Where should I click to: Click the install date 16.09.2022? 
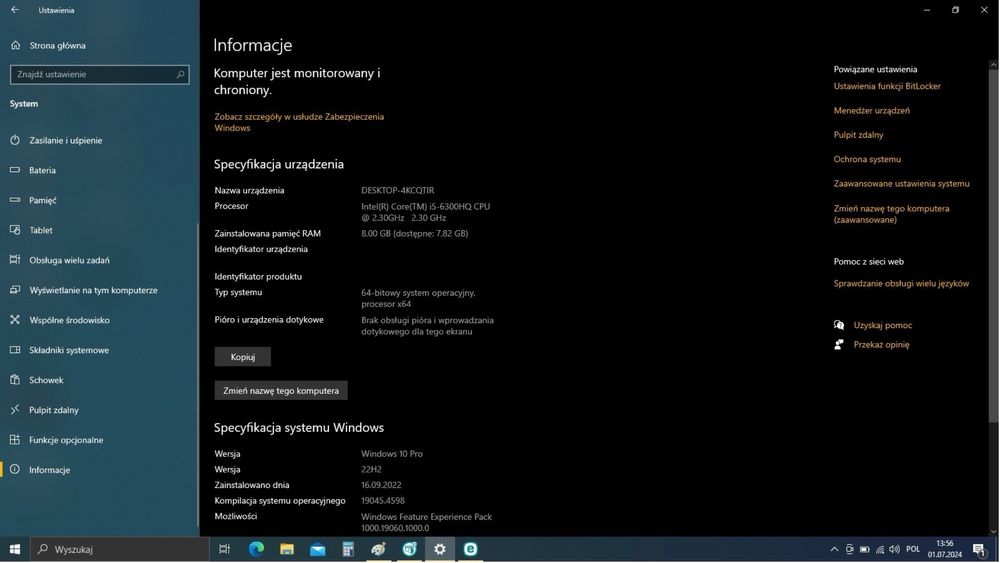(381, 485)
